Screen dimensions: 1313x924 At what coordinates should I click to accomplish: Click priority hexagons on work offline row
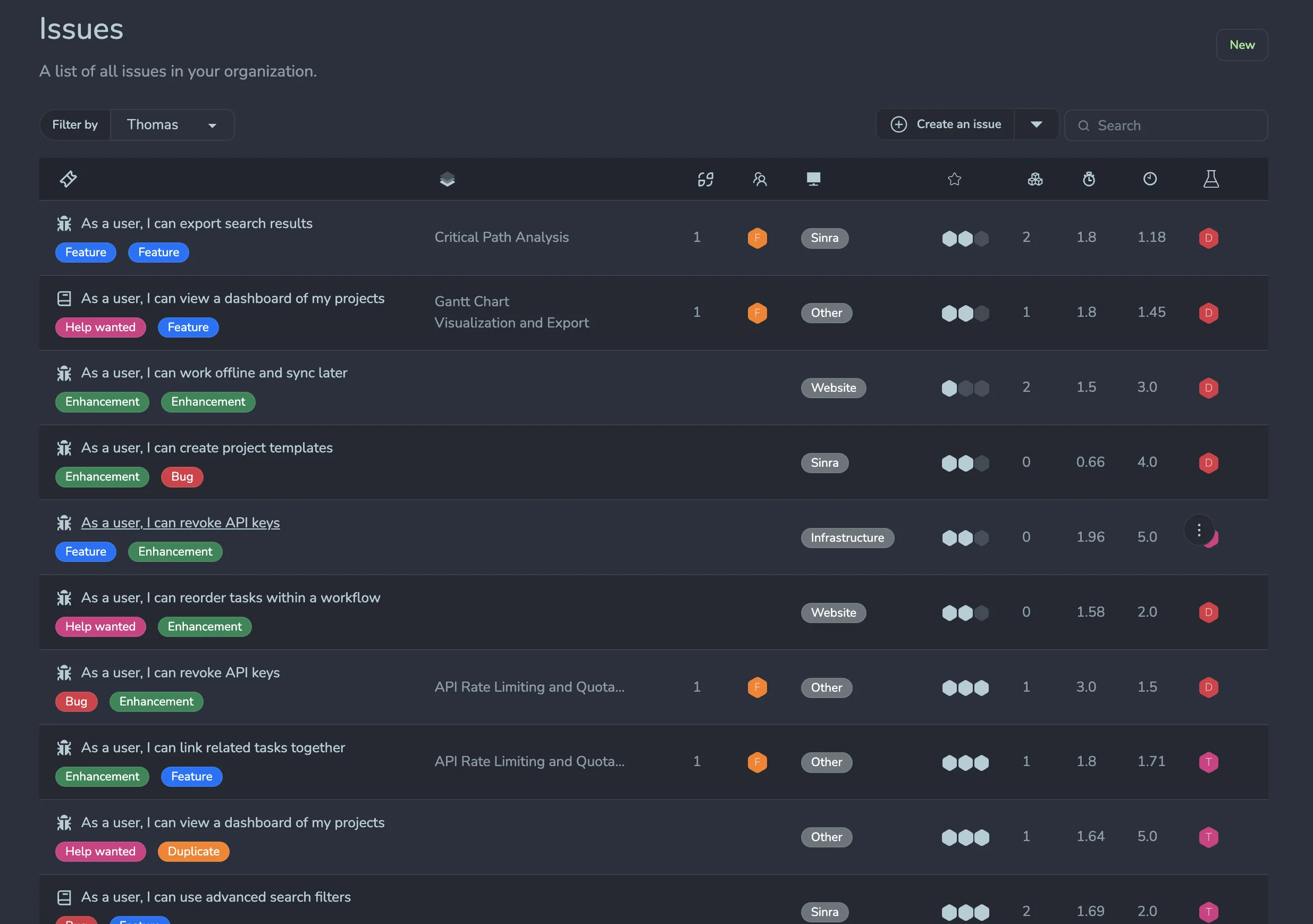click(965, 388)
